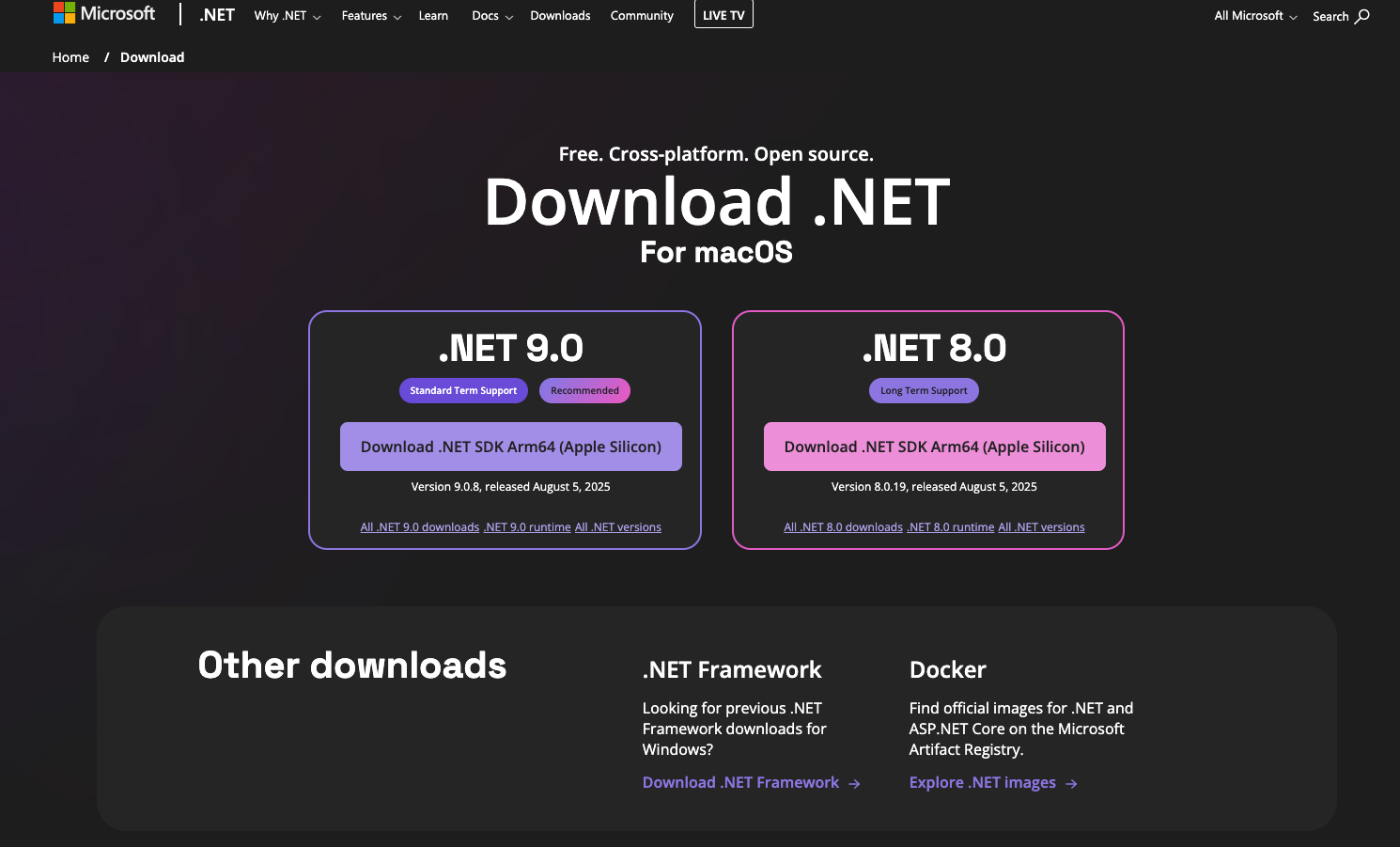Click All .NET versions on the 8.0 card

tap(1041, 526)
